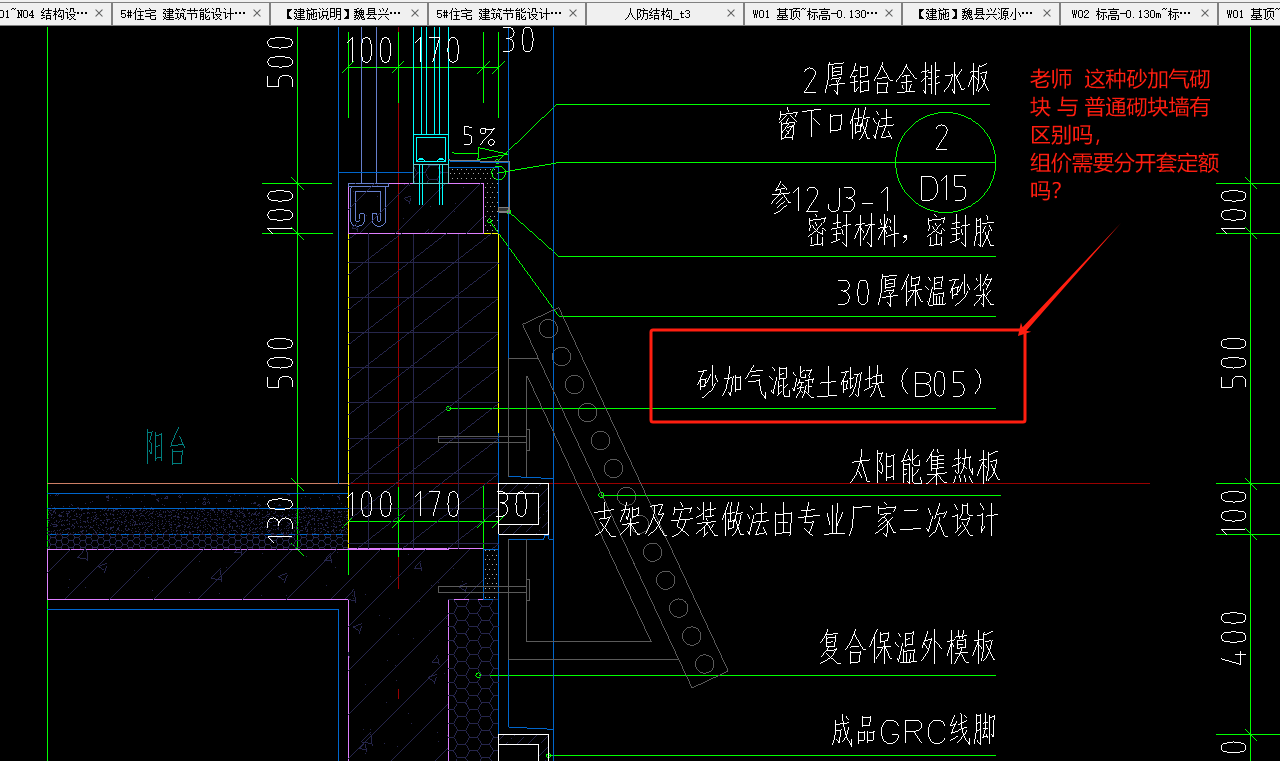Select the 2厚铝合金排水板 annotation text
The height and width of the screenshot is (761, 1280).
click(x=896, y=79)
